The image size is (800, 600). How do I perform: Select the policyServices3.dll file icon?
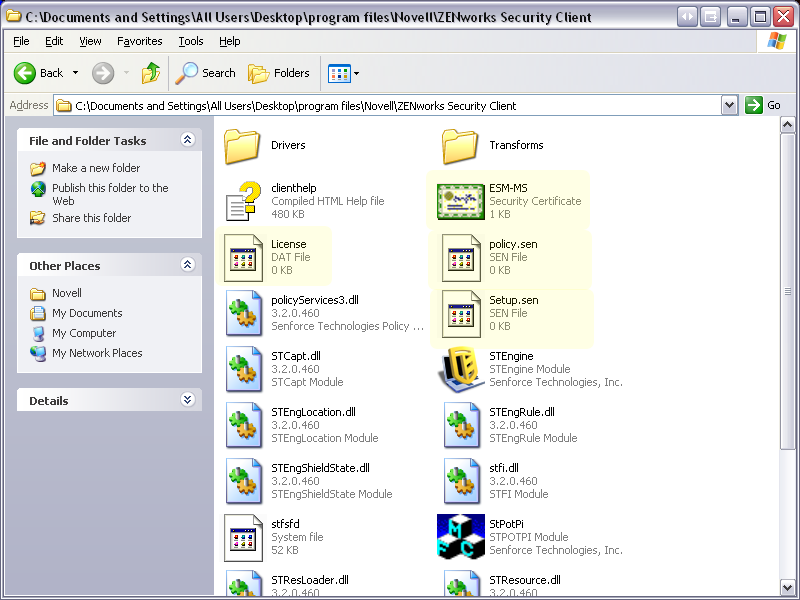(243, 313)
